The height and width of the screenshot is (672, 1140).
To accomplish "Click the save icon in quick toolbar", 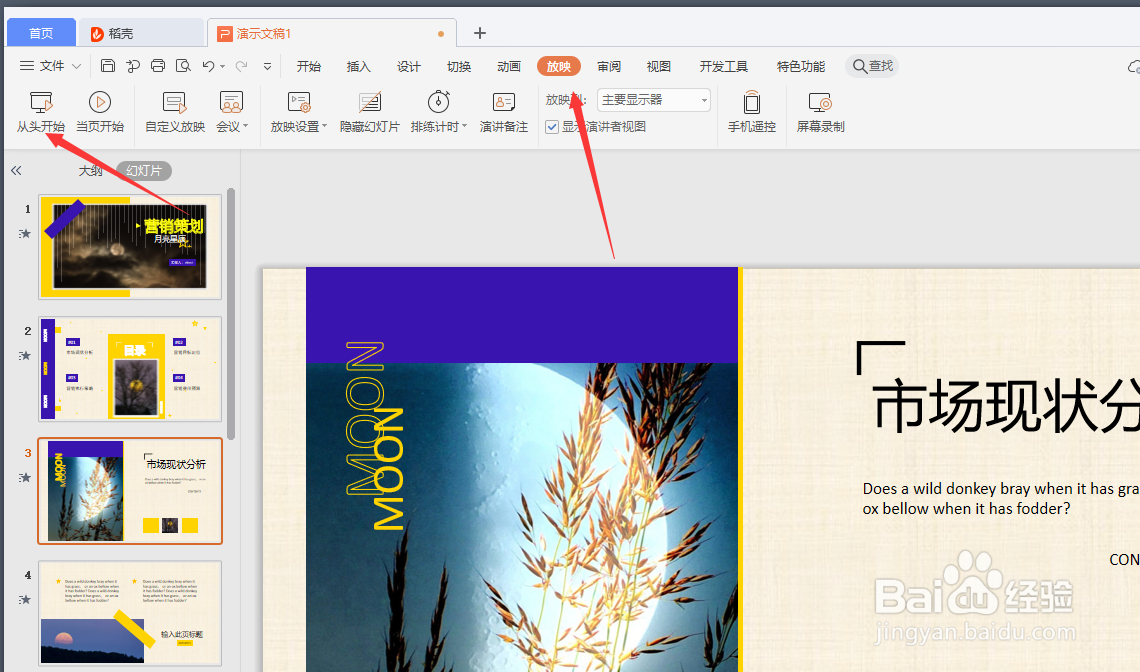I will tap(108, 66).
